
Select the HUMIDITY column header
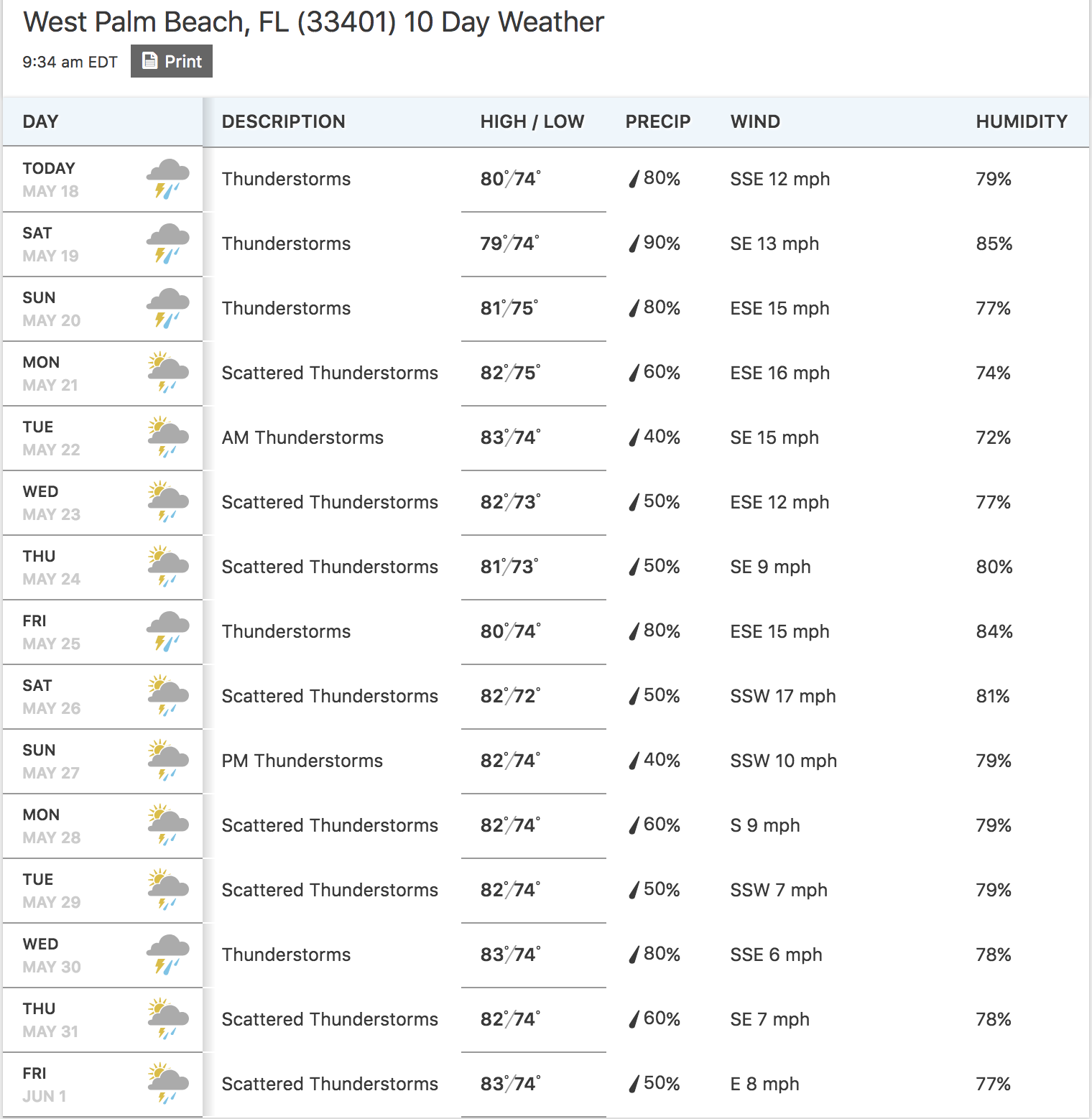(1022, 121)
